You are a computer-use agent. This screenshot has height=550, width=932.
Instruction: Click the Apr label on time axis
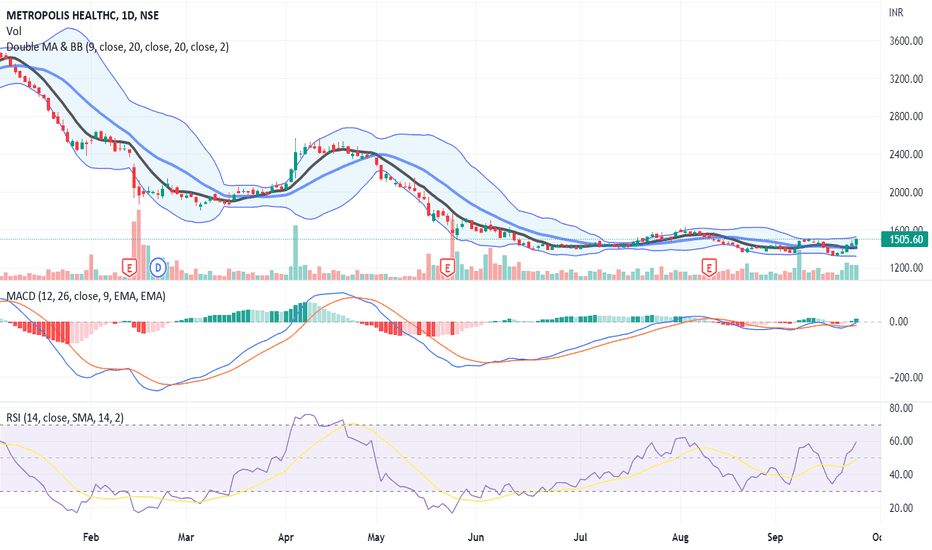[x=286, y=538]
